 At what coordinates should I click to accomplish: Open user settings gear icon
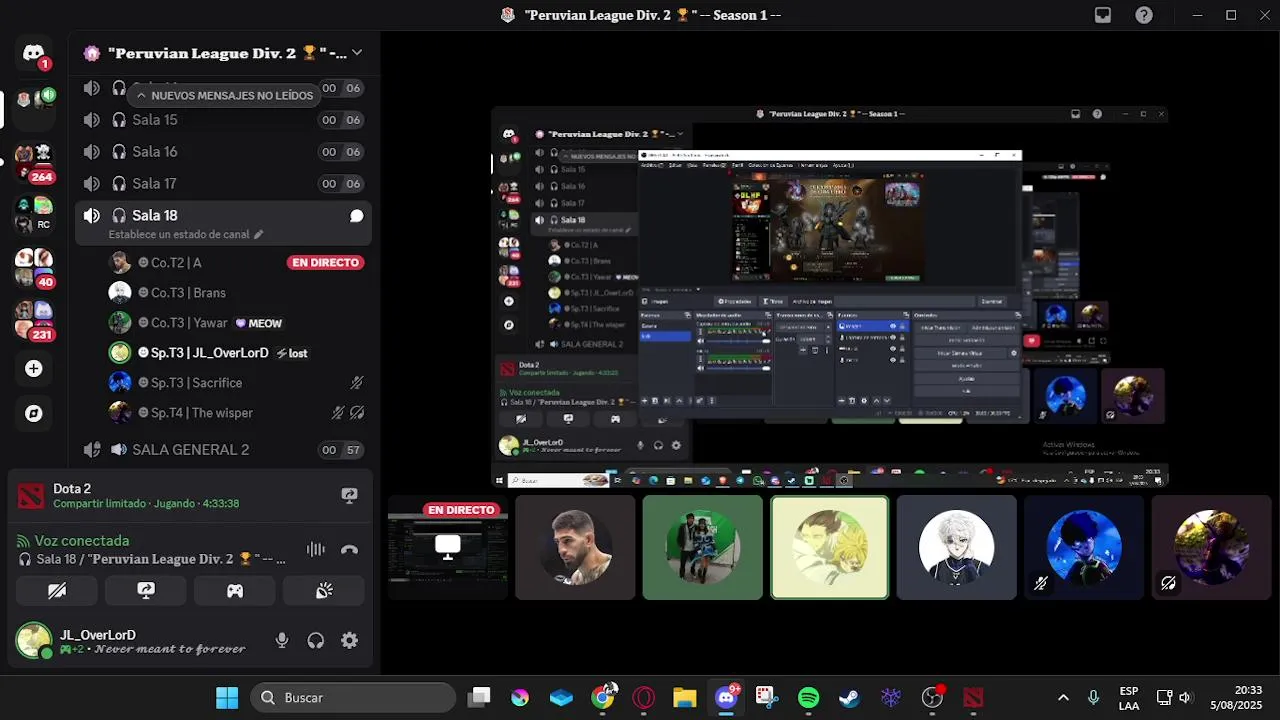tap(349, 641)
